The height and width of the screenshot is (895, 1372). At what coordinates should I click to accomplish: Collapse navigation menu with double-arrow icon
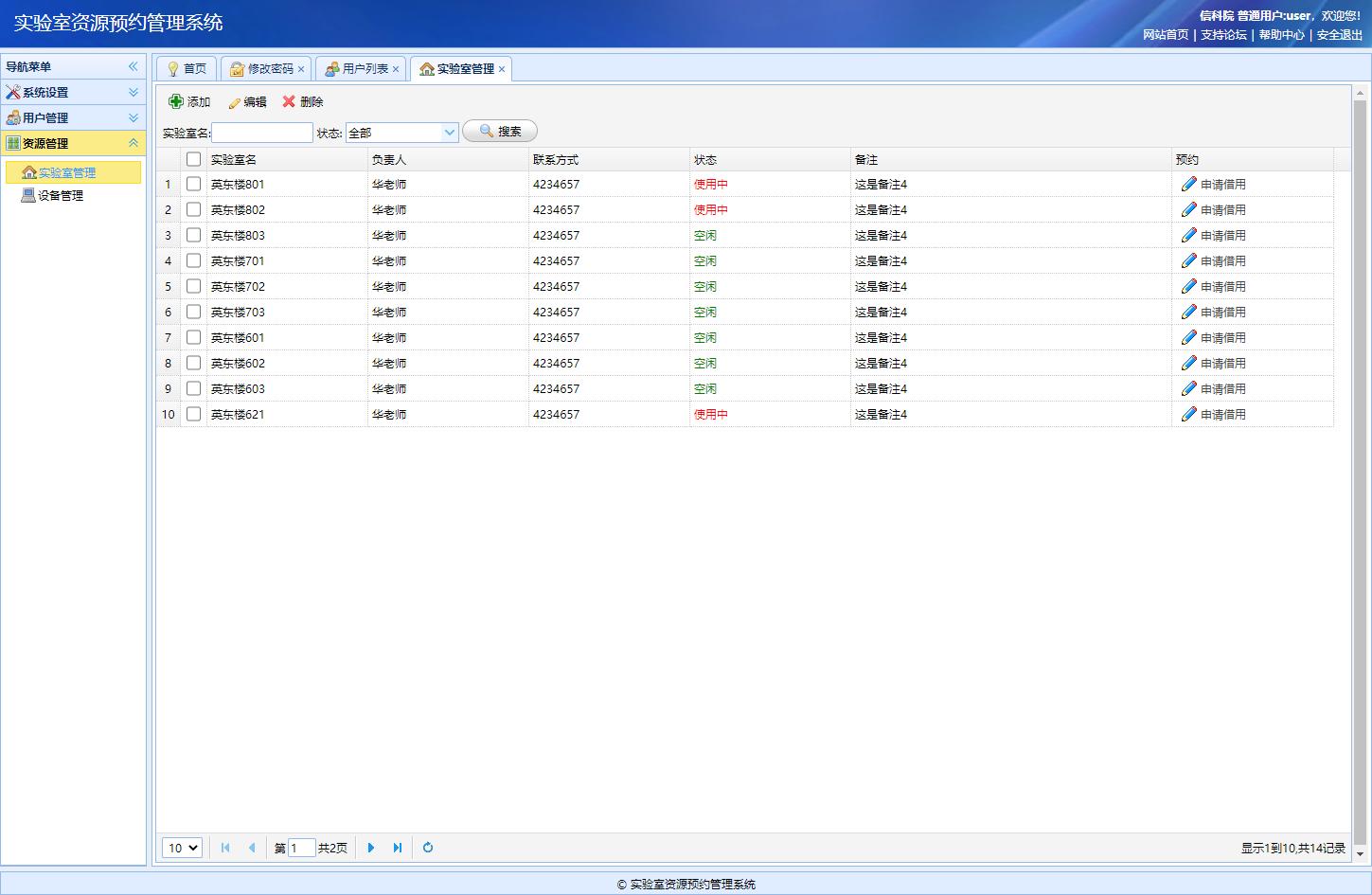(x=134, y=66)
